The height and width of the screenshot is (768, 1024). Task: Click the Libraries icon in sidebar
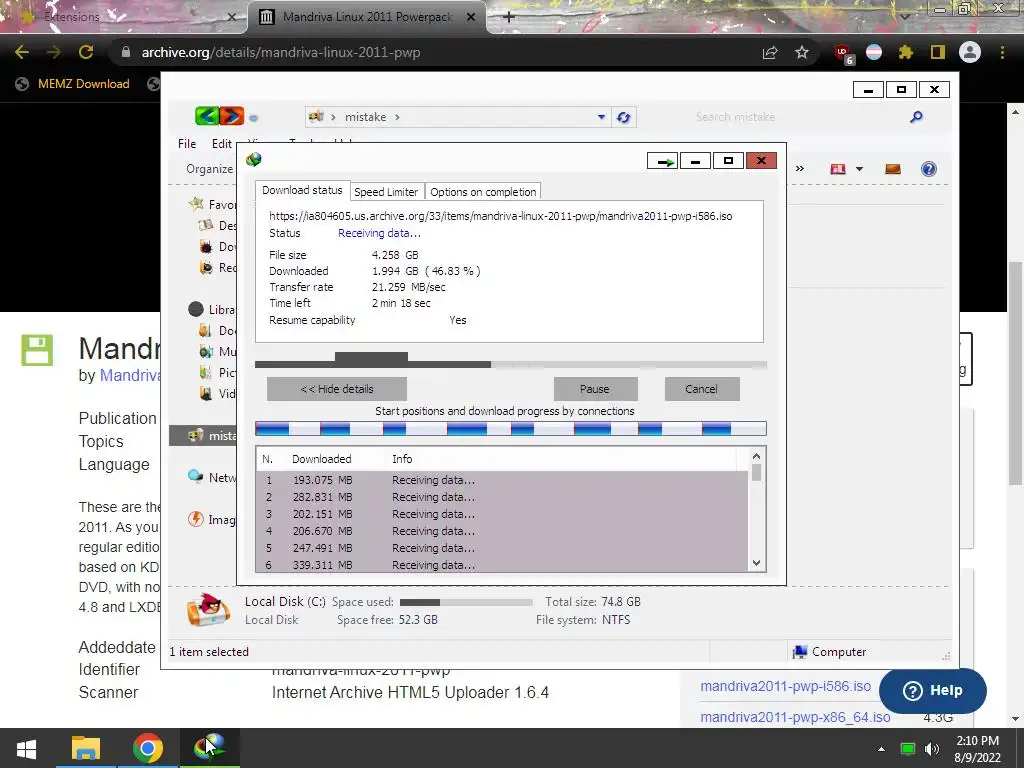pos(196,309)
